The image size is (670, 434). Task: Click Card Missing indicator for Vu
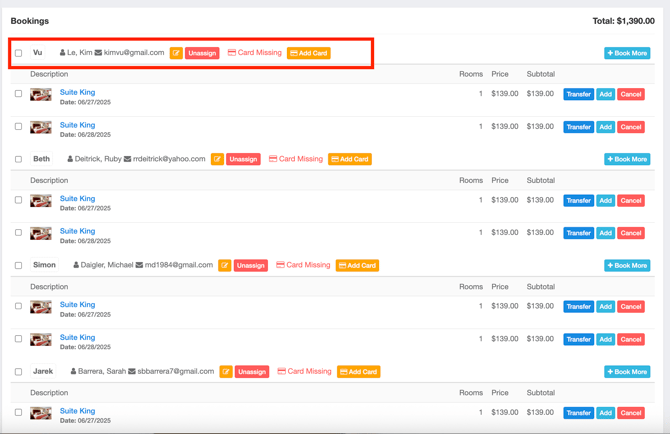pos(255,53)
